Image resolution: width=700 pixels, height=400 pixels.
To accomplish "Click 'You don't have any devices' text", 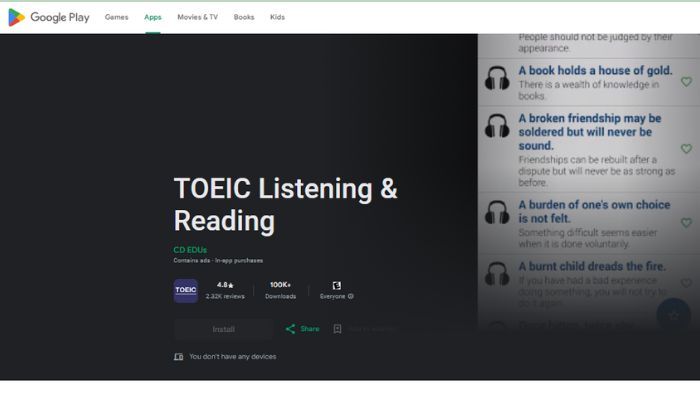I will coord(233,357).
